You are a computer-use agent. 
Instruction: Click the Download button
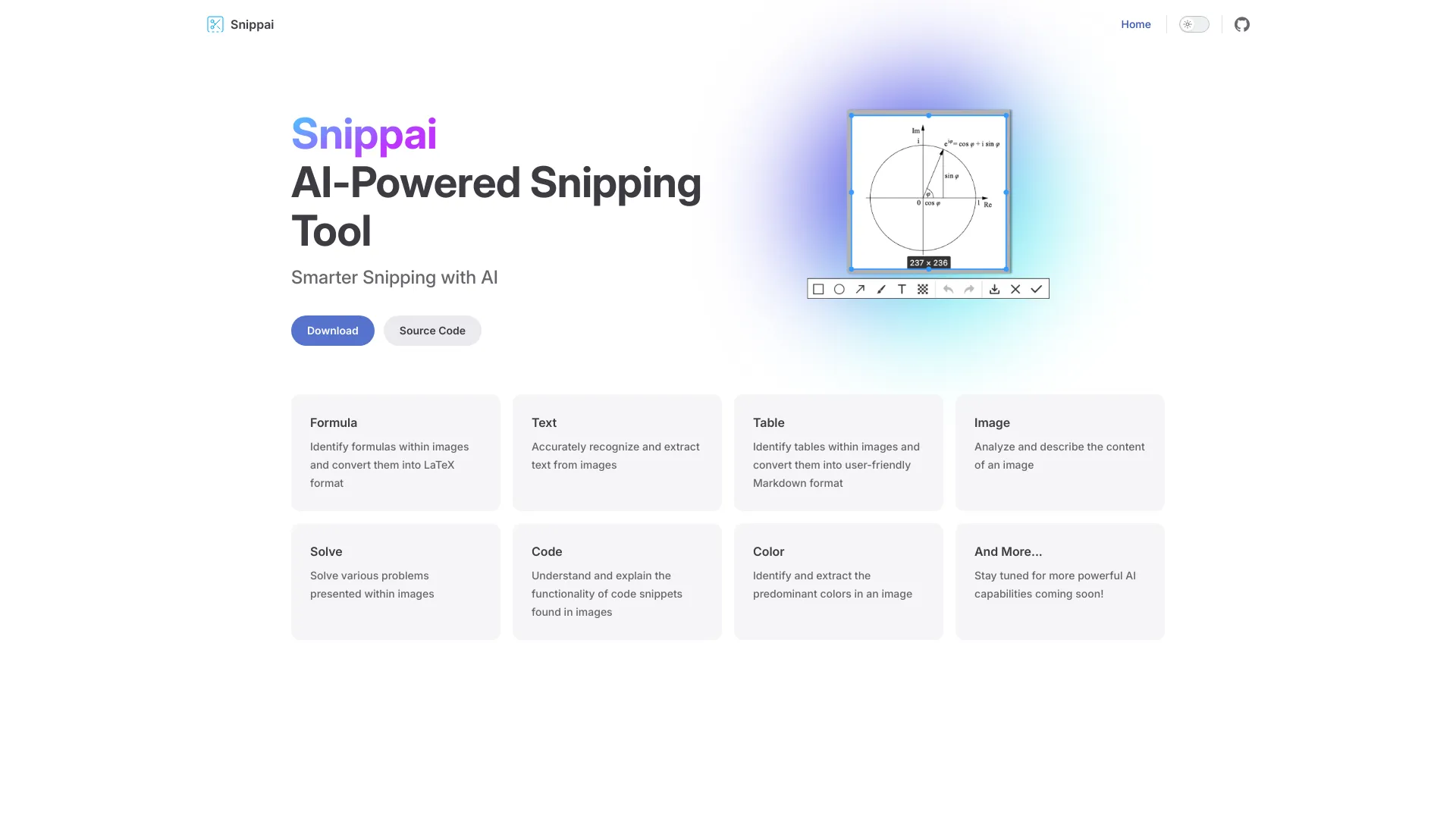[x=332, y=330]
